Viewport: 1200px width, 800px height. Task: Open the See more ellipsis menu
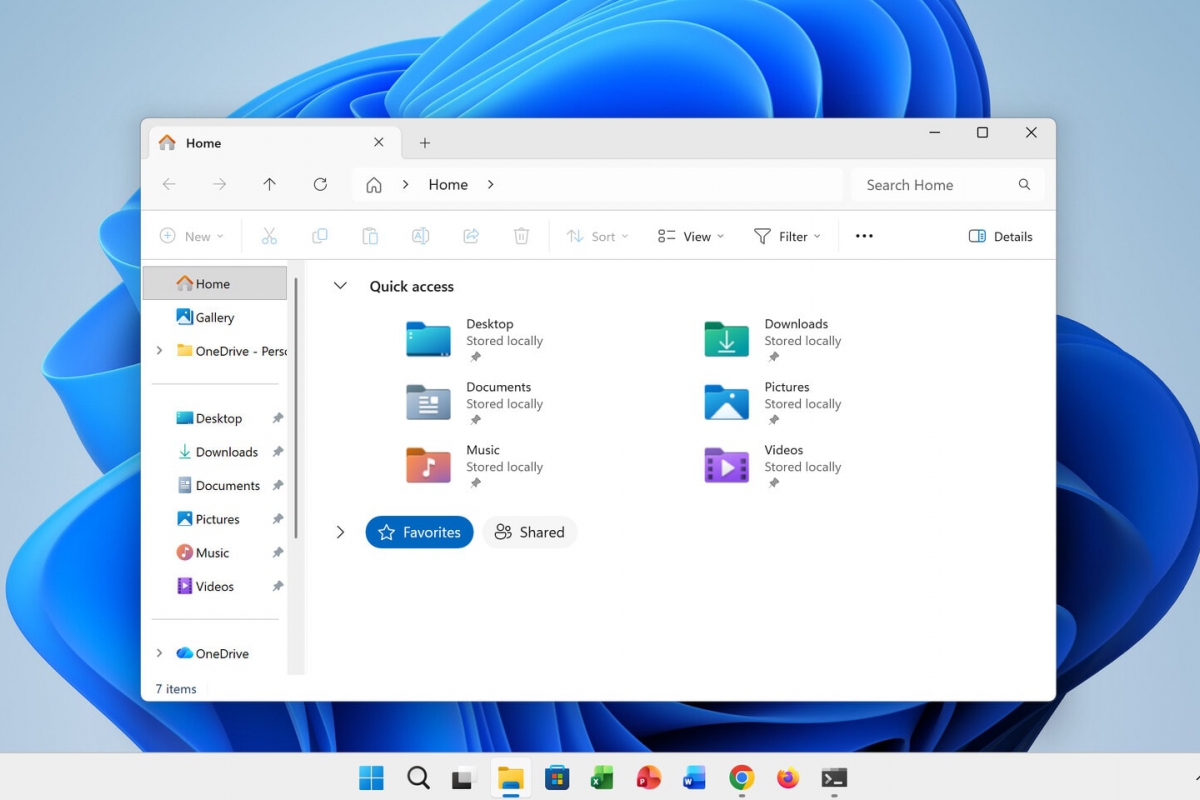[x=864, y=236]
